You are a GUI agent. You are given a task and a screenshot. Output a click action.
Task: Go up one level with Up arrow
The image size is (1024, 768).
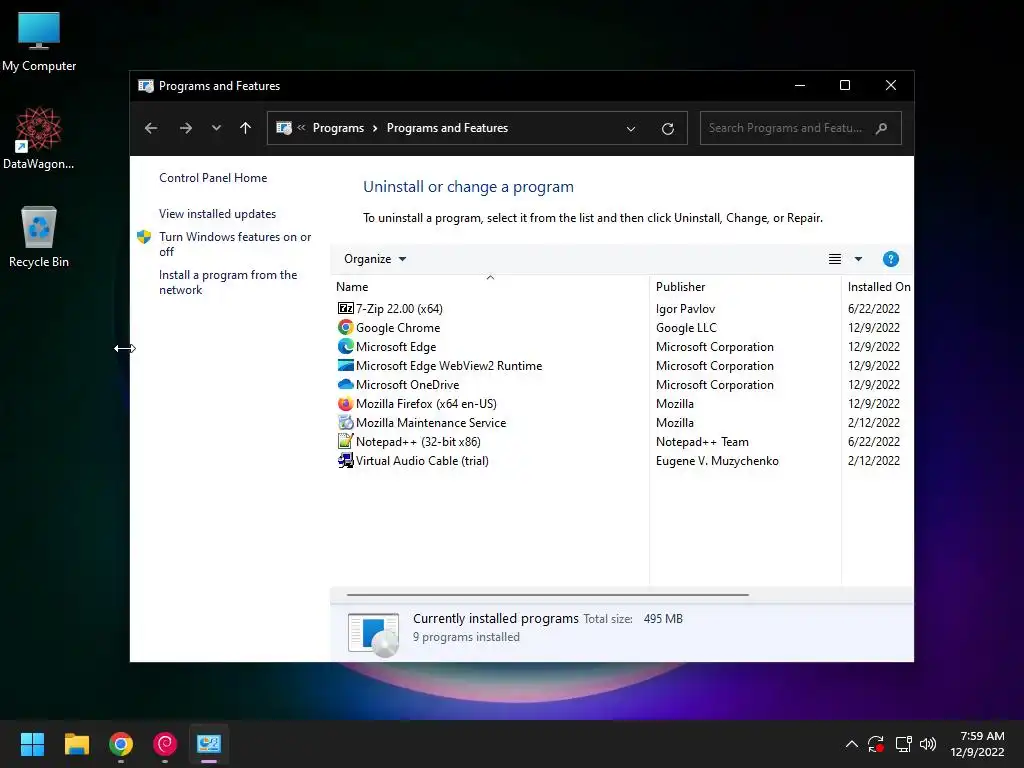tap(246, 128)
